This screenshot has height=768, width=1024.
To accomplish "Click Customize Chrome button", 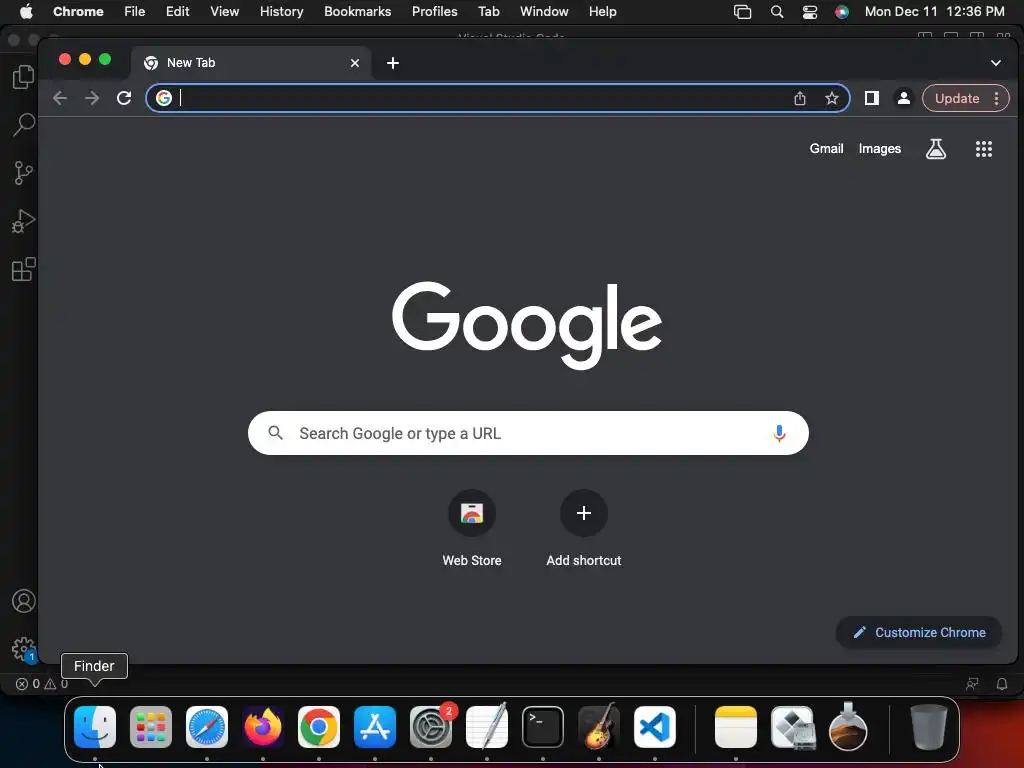I will pos(919,632).
